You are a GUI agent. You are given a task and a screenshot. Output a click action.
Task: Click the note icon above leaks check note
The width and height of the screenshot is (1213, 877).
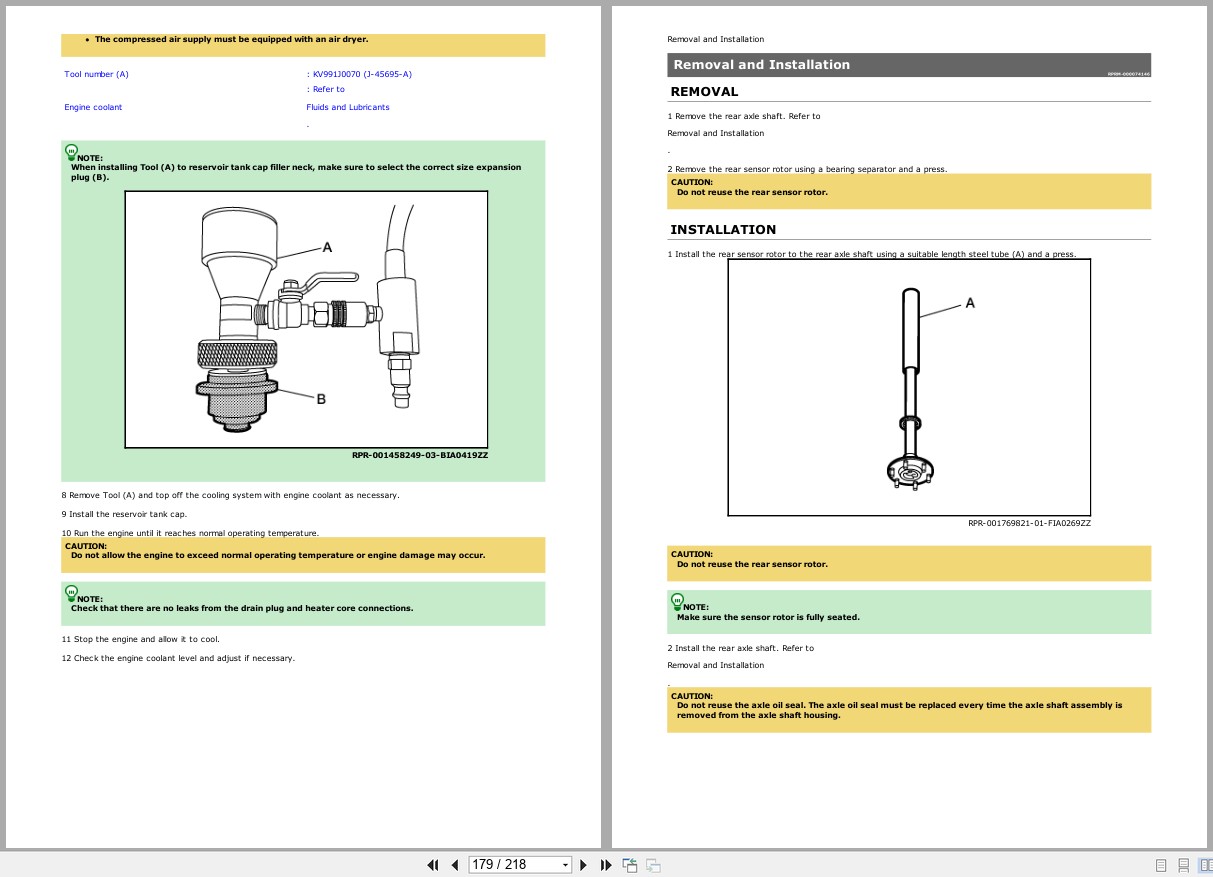[71, 593]
